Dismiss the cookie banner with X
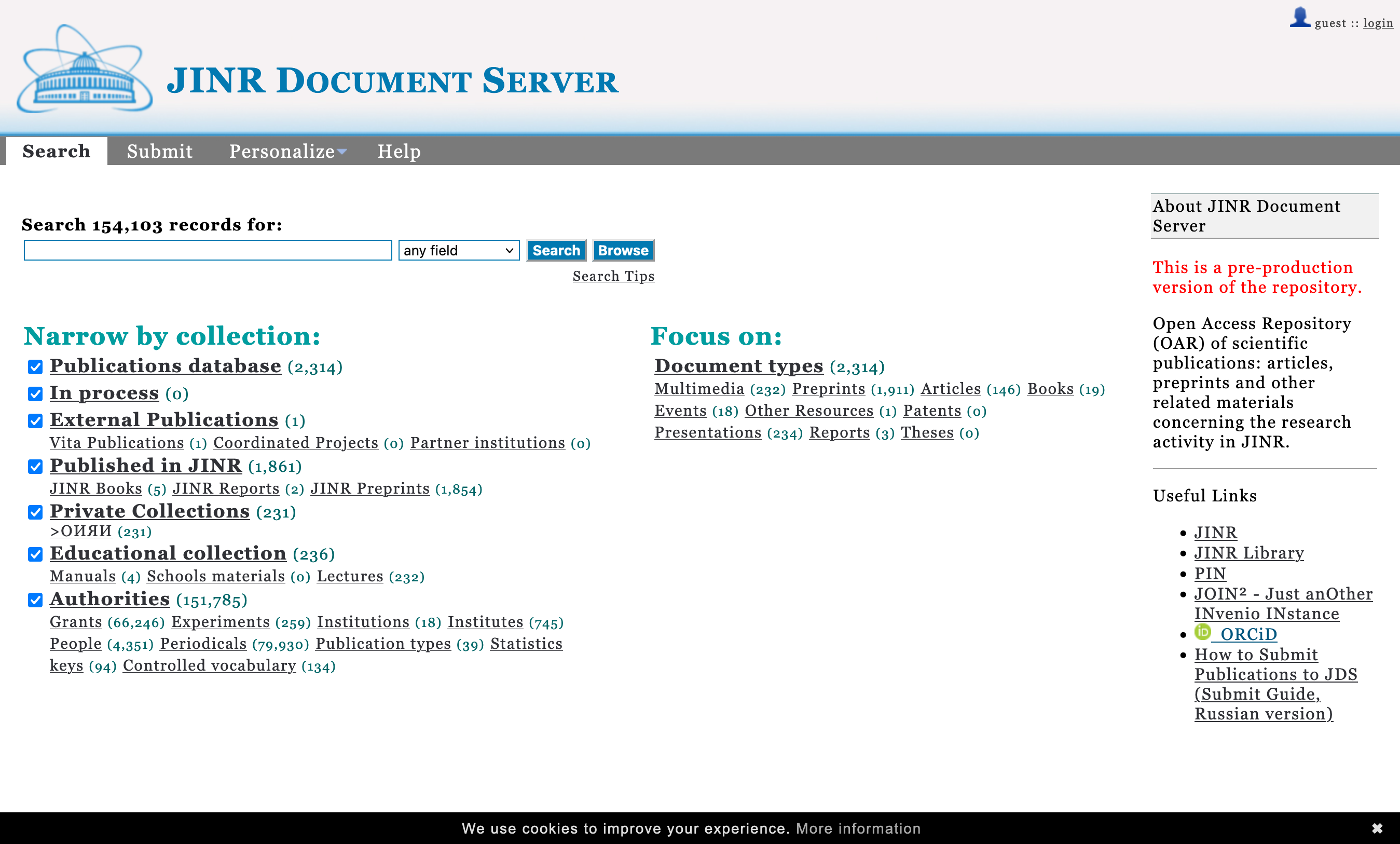The image size is (1400, 844). tap(1377, 828)
